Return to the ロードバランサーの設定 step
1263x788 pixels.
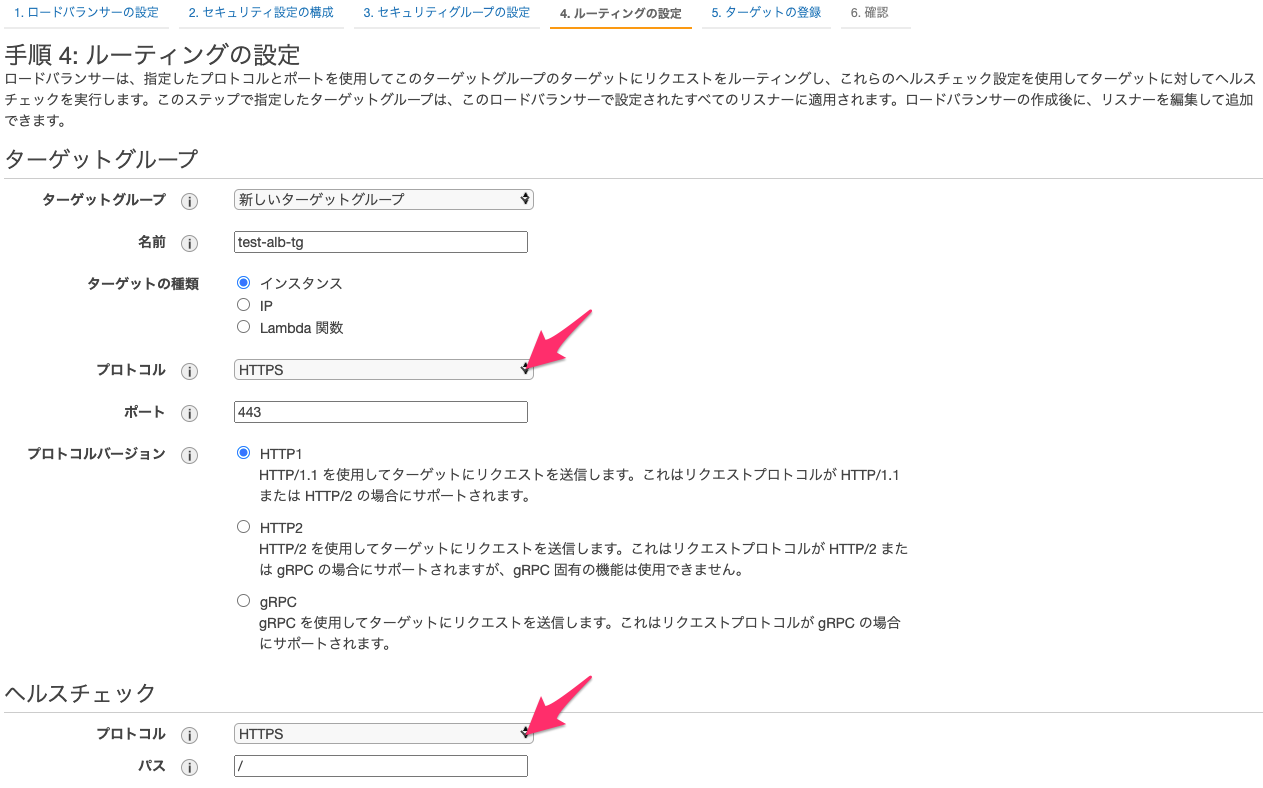pos(84,12)
